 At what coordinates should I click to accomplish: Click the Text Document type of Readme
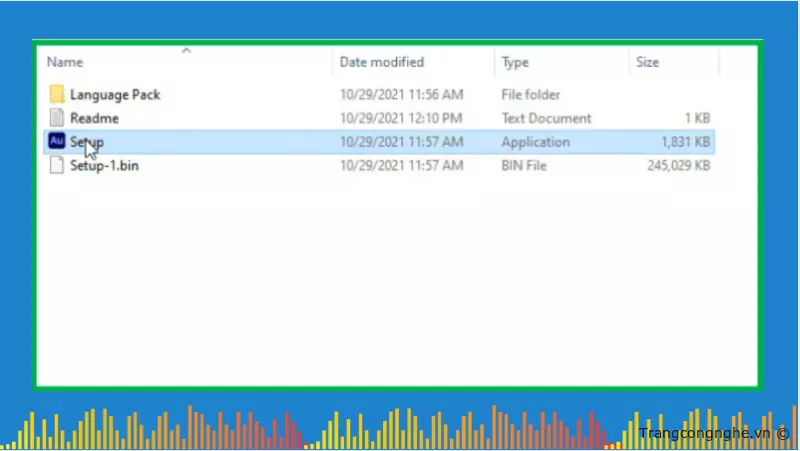coord(546,118)
